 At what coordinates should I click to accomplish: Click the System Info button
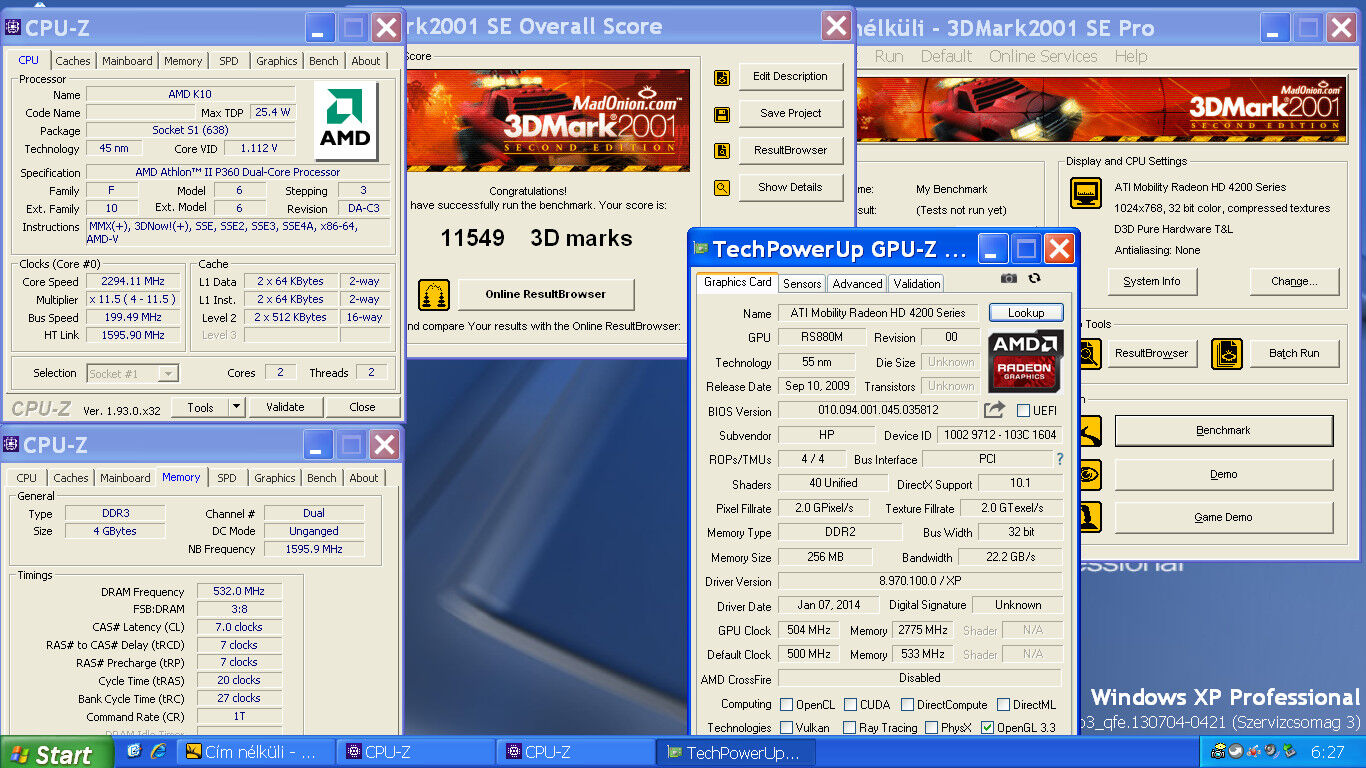[x=1152, y=282]
